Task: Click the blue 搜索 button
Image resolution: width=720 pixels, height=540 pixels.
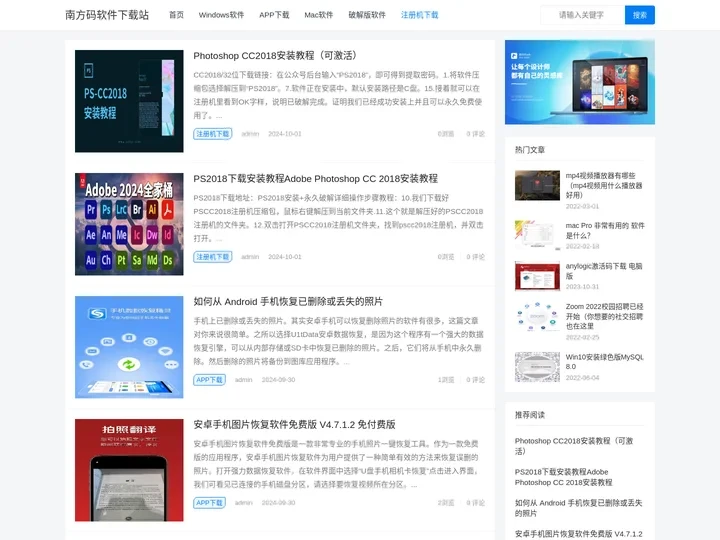Action: pos(640,15)
